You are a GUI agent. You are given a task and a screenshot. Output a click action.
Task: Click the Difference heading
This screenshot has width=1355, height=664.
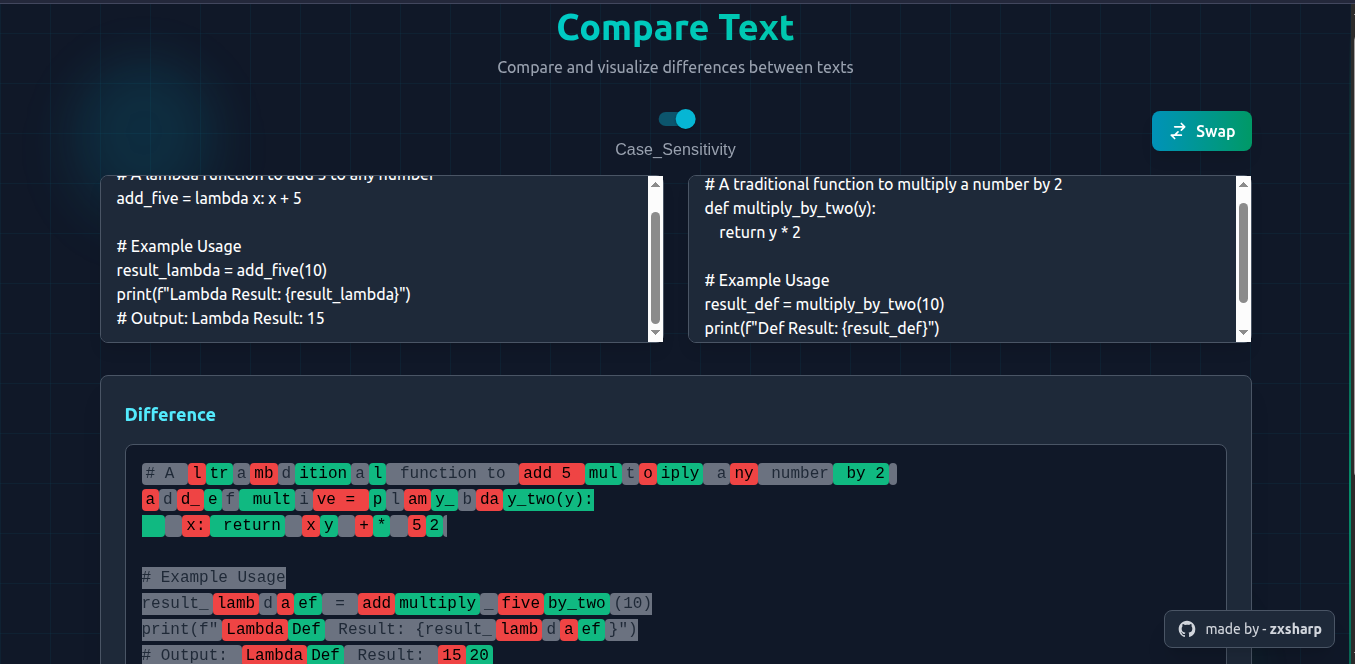[170, 414]
